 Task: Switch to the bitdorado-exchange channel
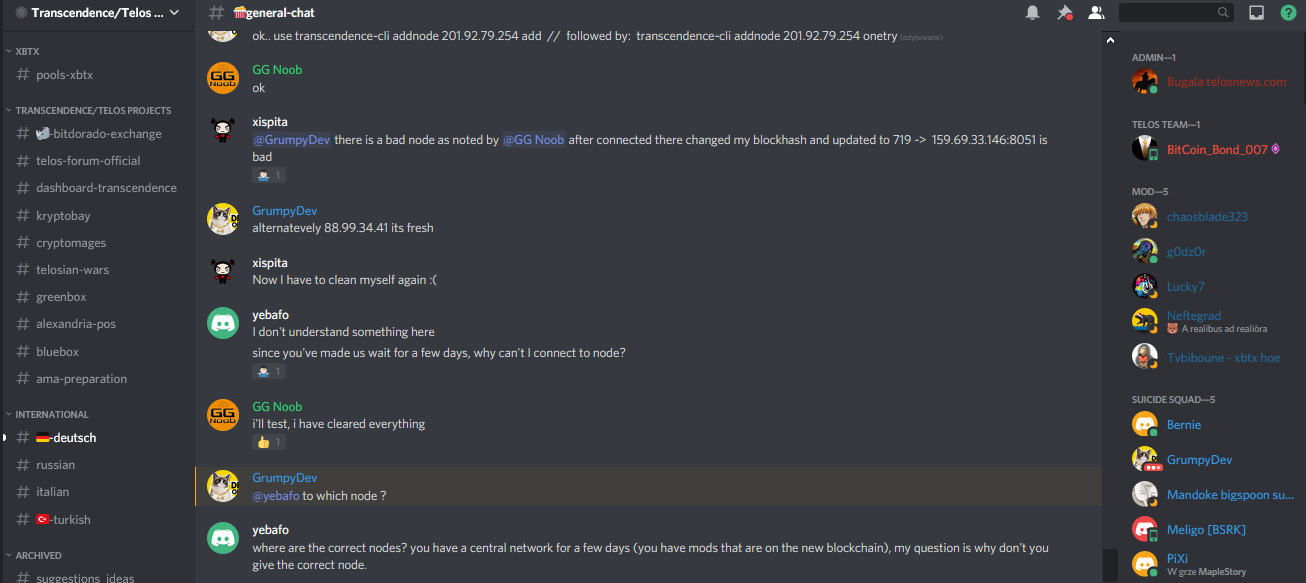pos(98,133)
